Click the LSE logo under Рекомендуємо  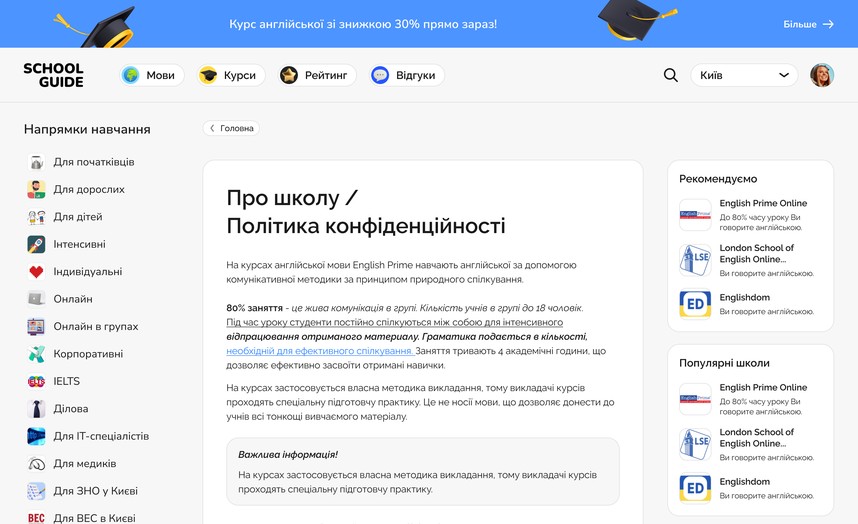(695, 260)
